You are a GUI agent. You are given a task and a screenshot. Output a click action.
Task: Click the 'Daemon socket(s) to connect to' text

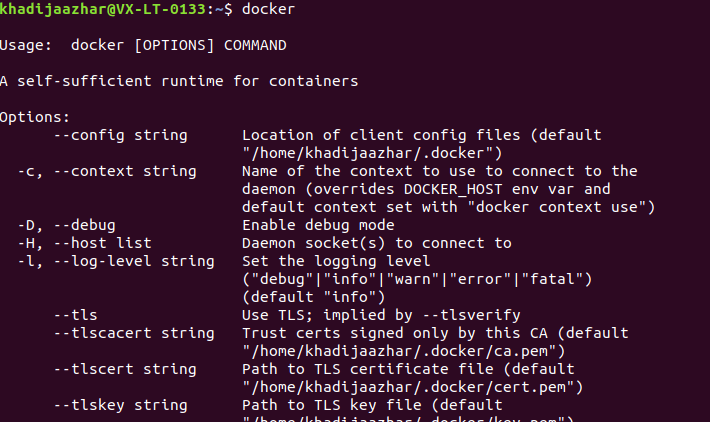point(376,243)
